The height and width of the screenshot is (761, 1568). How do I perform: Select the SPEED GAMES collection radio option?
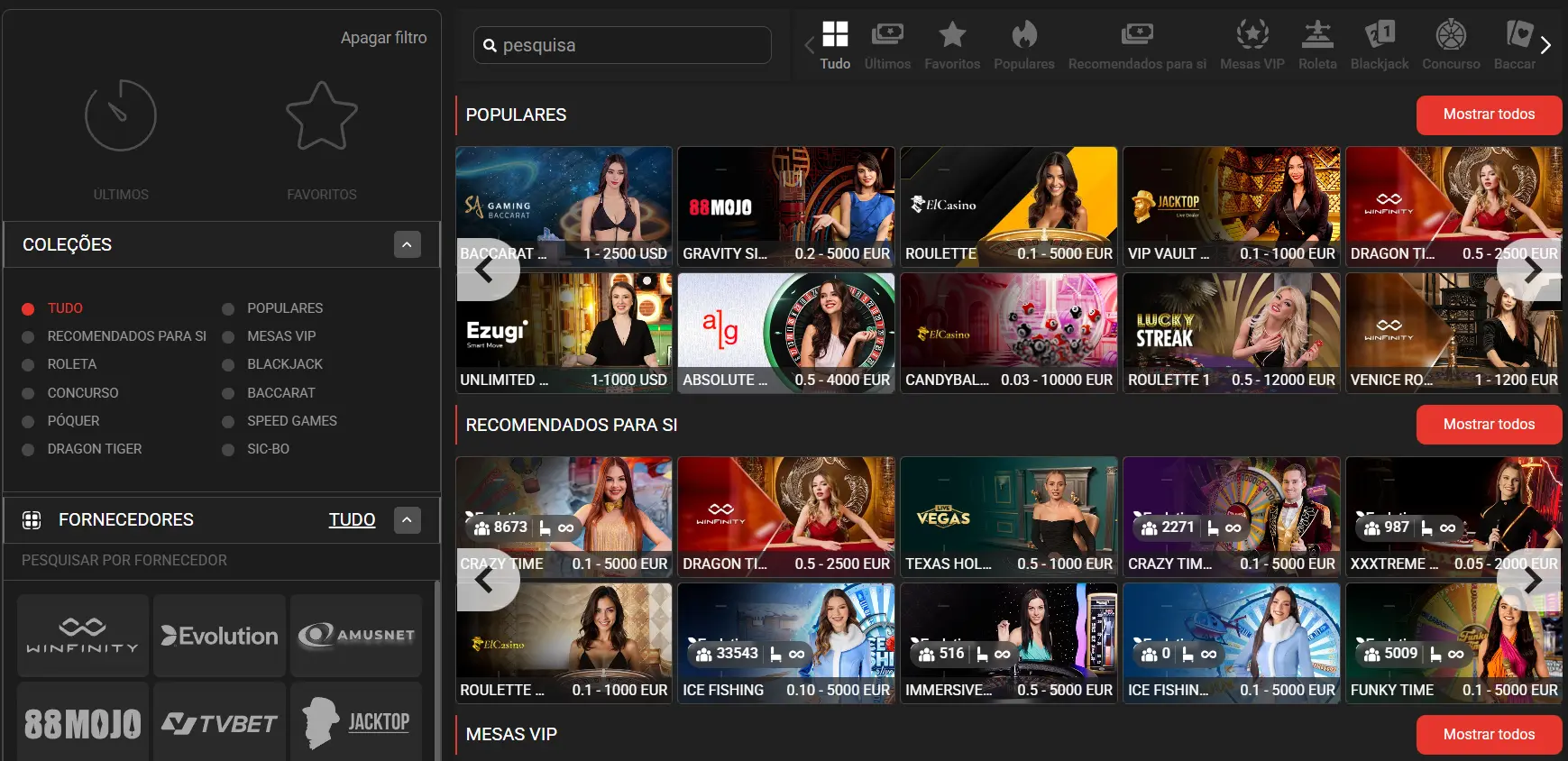pos(228,421)
